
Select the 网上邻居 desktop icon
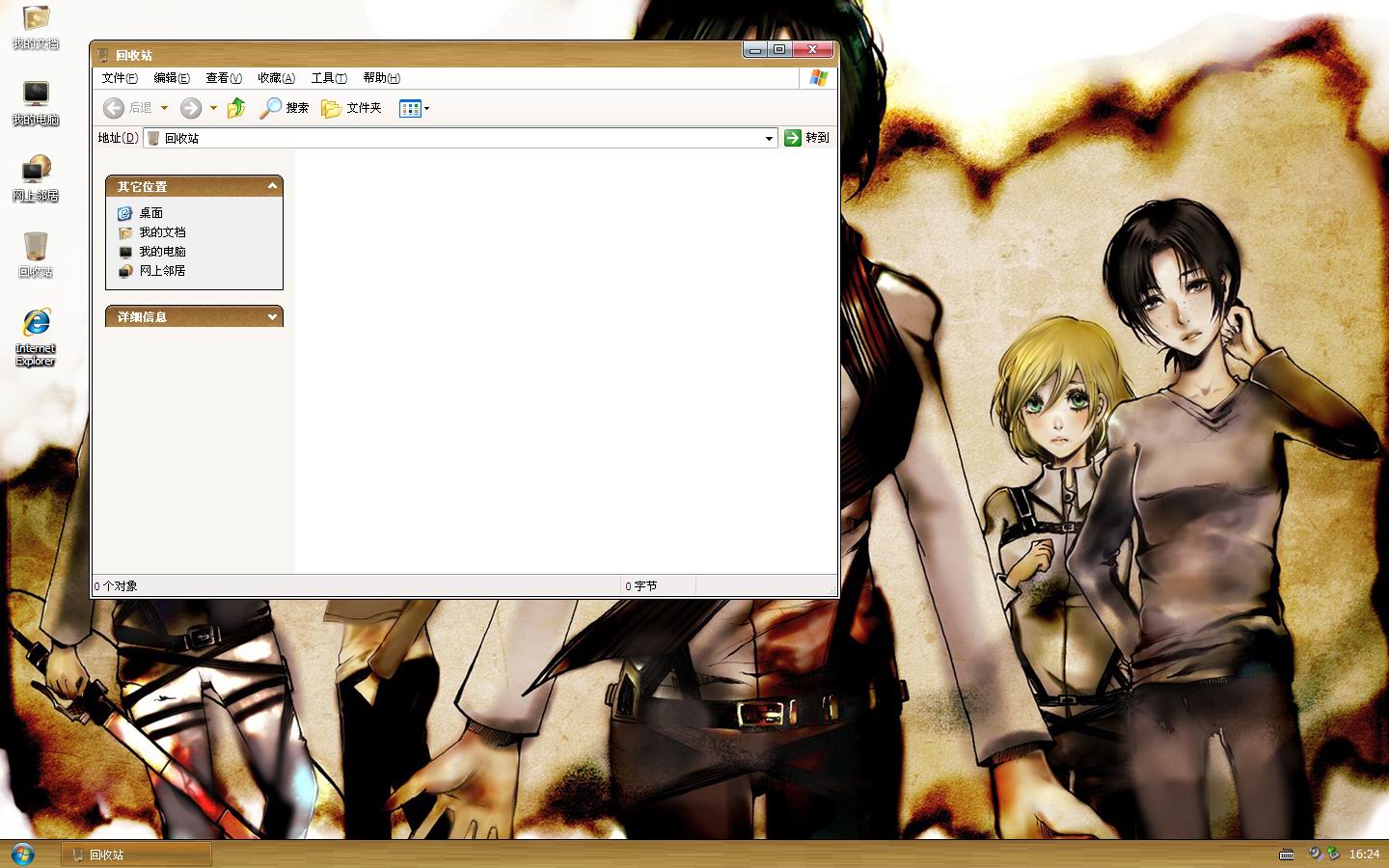(36, 179)
